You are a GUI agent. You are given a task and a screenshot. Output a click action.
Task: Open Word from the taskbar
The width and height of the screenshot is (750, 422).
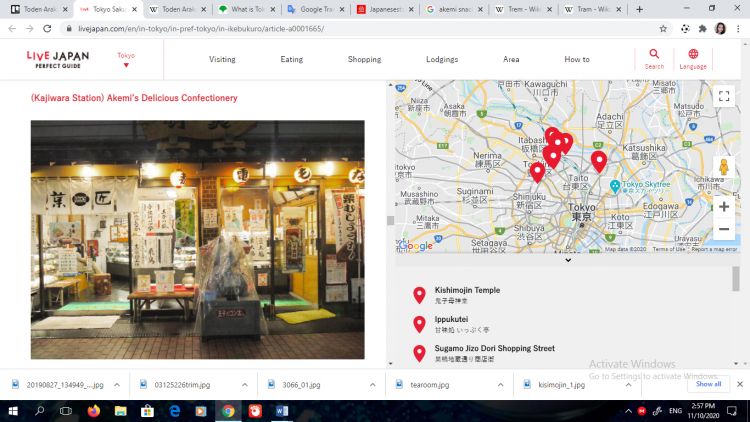(282, 411)
